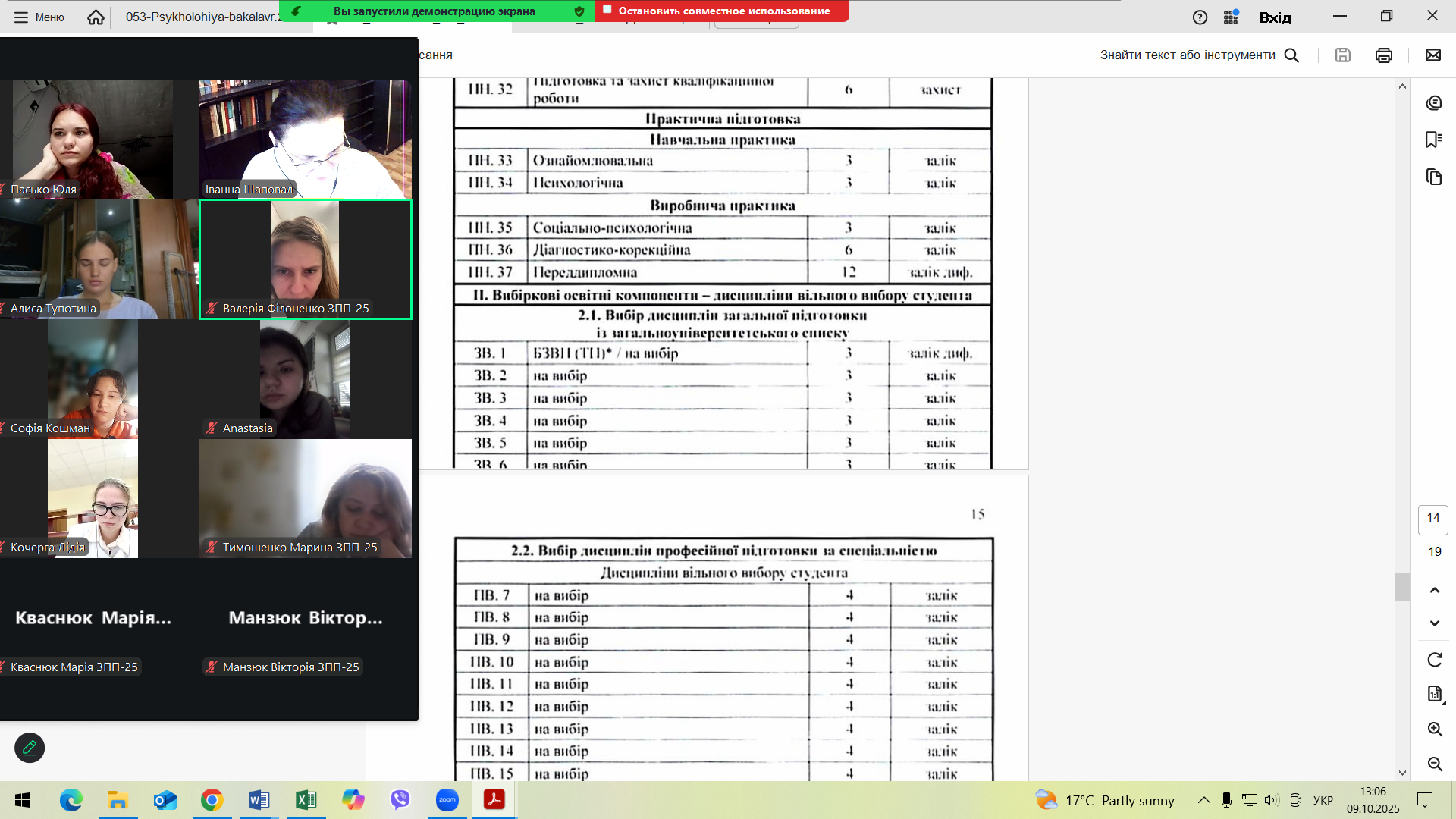Zoom in with the magnifier plus icon

1434,729
